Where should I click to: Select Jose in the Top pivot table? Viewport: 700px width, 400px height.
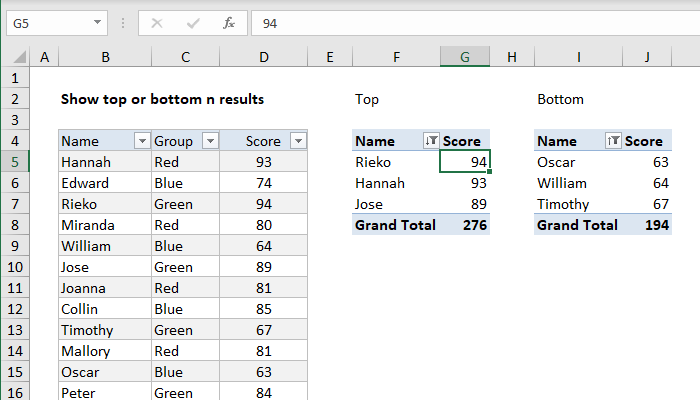[396, 204]
